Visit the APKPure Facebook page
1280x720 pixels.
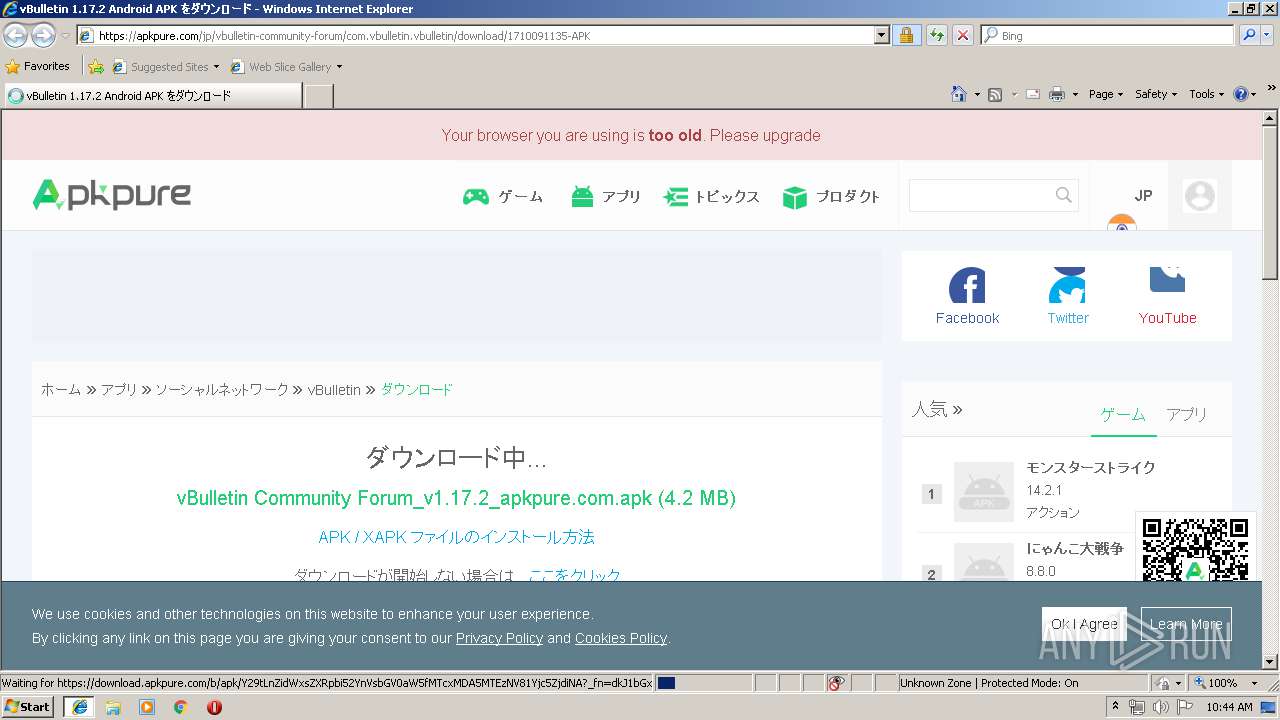pos(967,297)
